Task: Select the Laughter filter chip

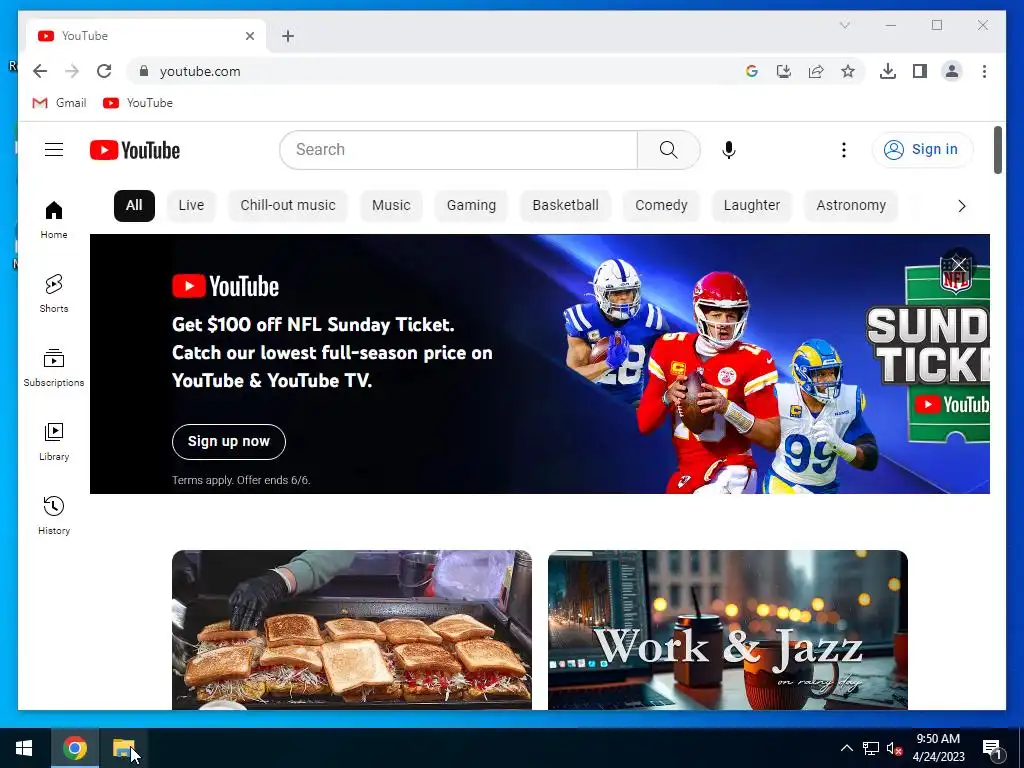Action: point(752,206)
